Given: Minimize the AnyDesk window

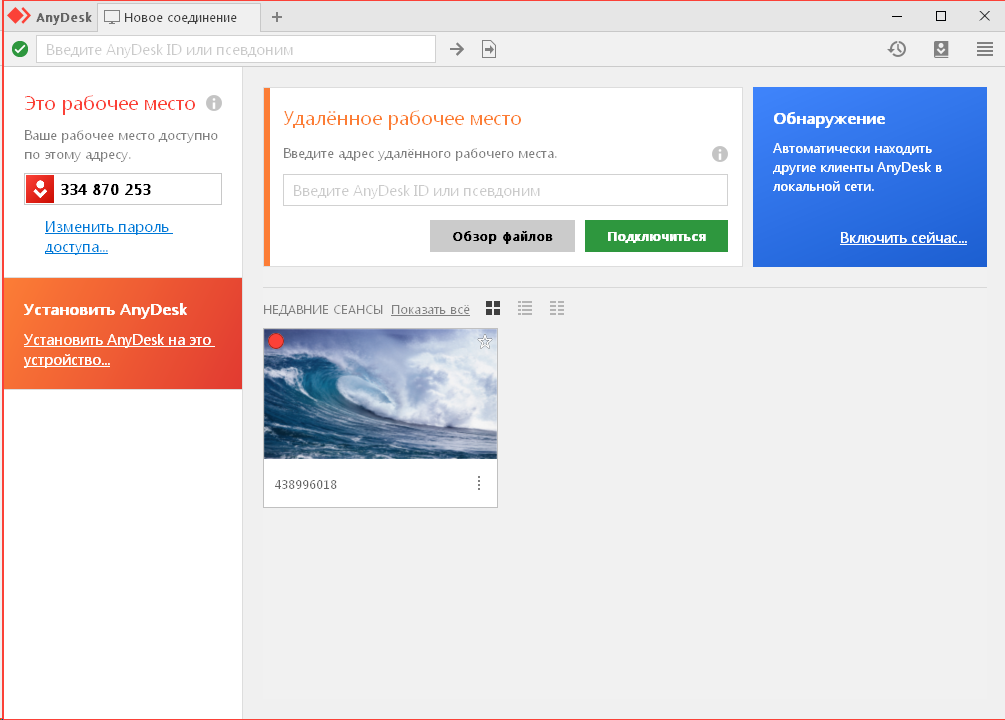Looking at the screenshot, I should pyautogui.click(x=897, y=16).
